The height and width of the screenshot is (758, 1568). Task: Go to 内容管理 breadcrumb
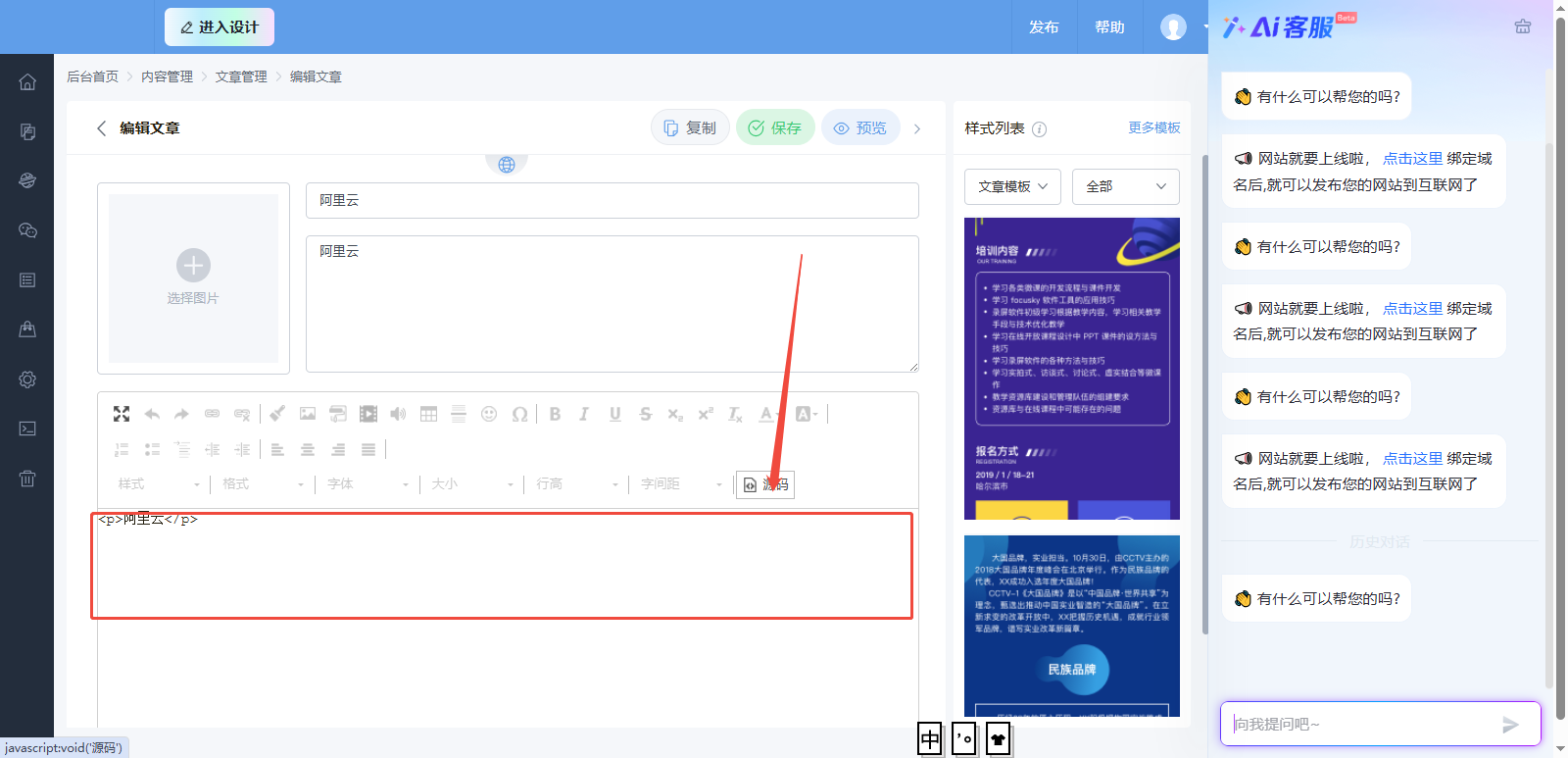167,76
